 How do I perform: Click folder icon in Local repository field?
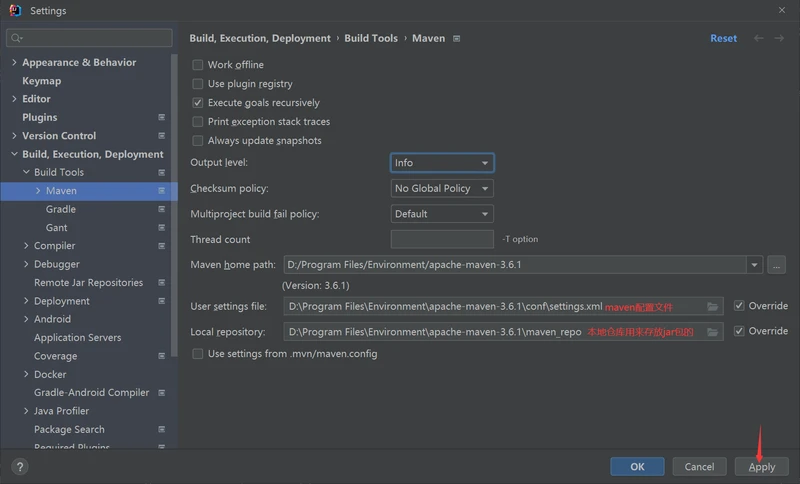[x=712, y=332]
